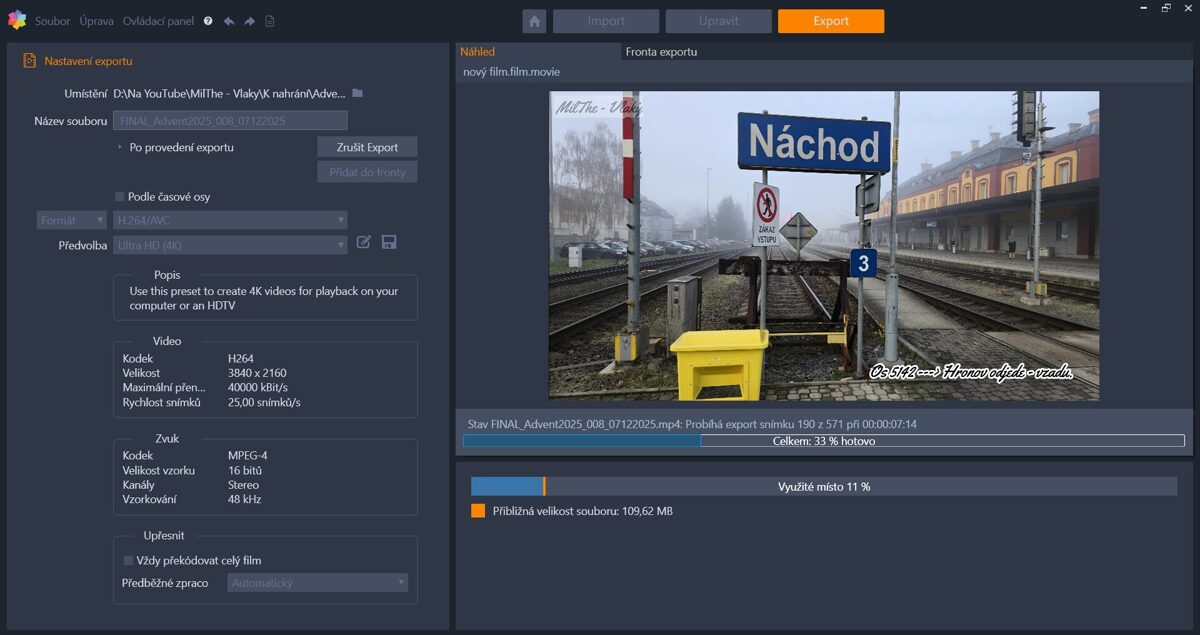Enable 'Vždy překódovat celý film' checkbox

(x=128, y=561)
